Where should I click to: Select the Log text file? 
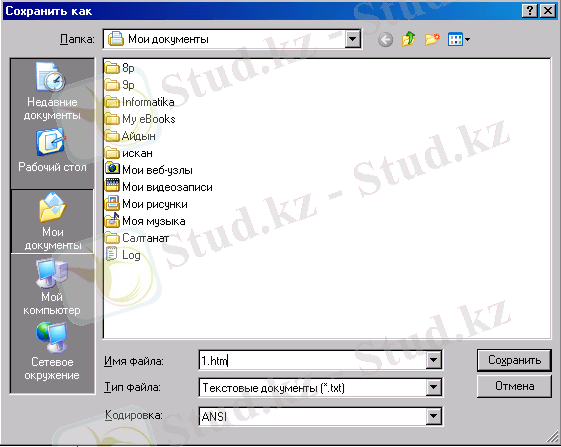tap(123, 255)
